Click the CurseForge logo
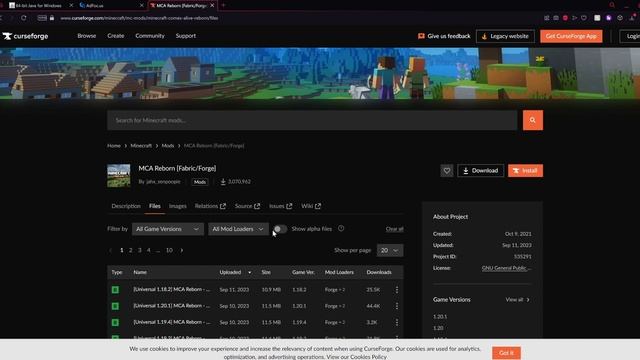 25,36
